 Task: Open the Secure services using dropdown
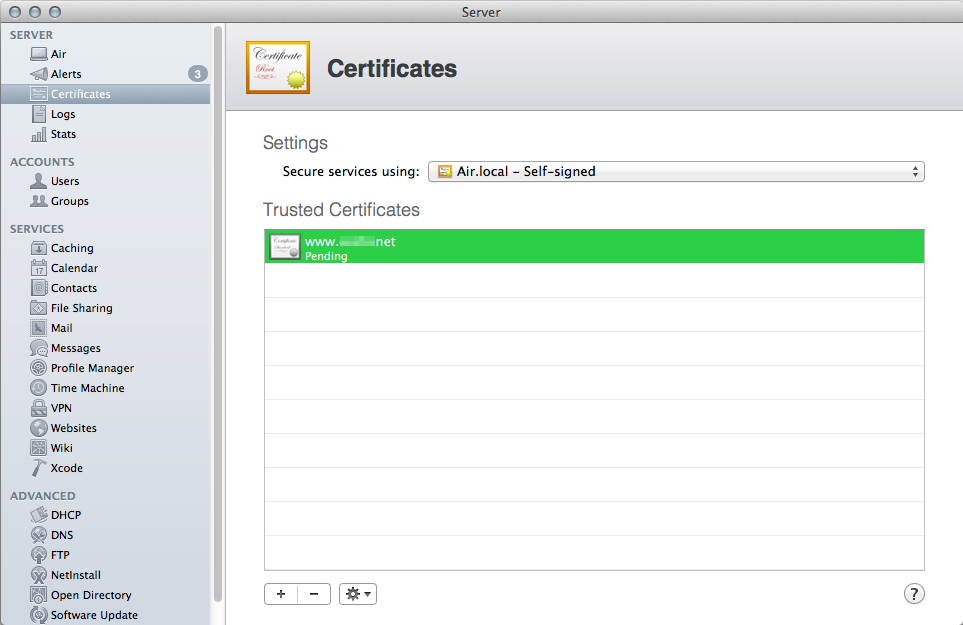click(676, 171)
